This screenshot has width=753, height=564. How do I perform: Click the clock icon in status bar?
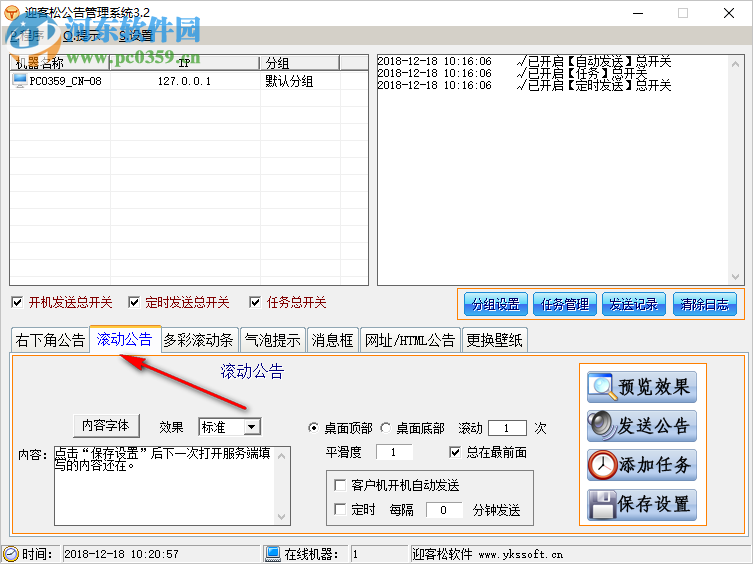11,554
